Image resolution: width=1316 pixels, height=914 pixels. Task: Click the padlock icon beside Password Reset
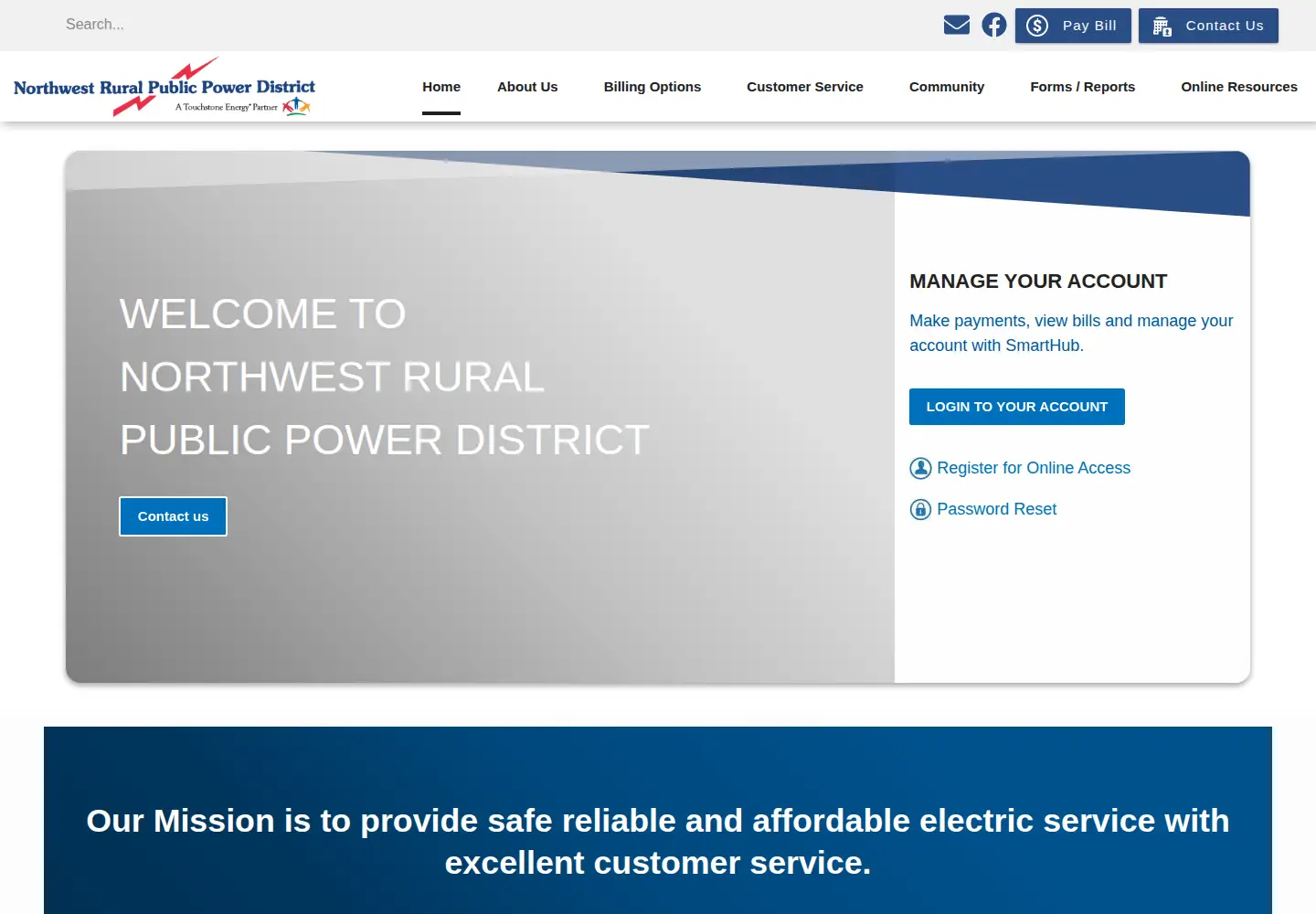click(920, 509)
